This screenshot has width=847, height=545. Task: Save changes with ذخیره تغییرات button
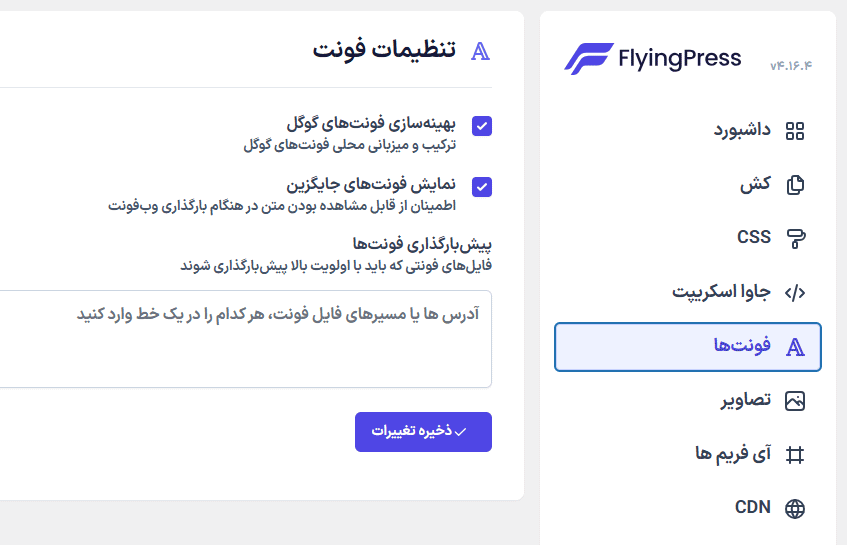click(424, 432)
